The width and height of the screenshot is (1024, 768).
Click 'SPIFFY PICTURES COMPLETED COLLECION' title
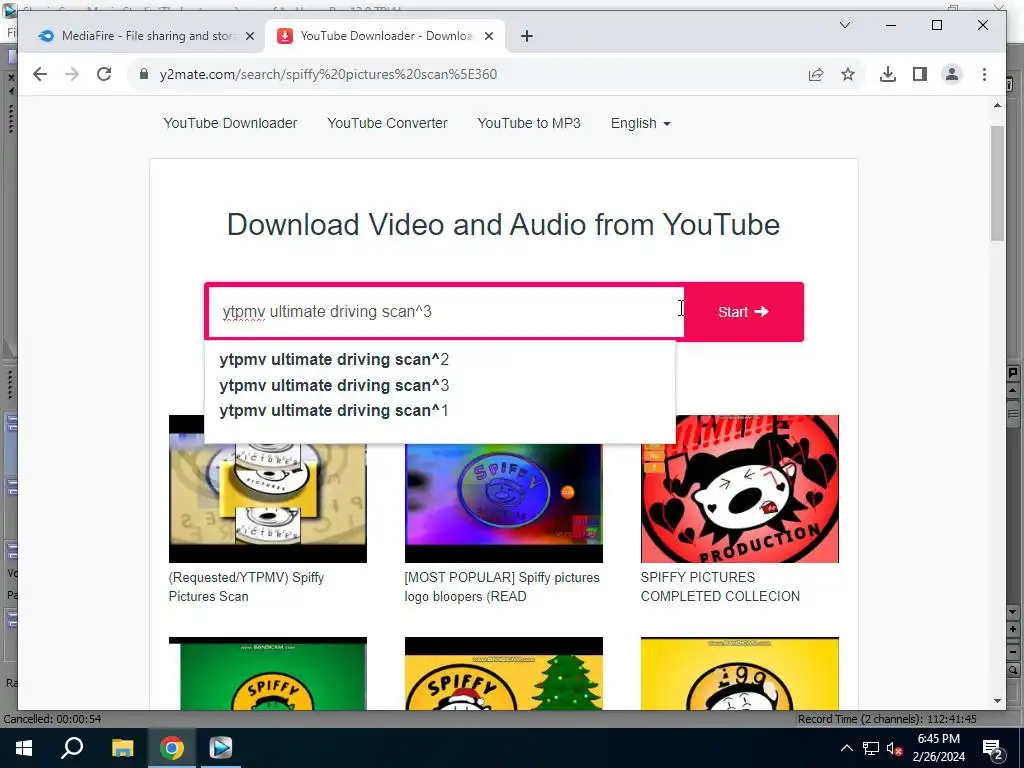coord(720,586)
